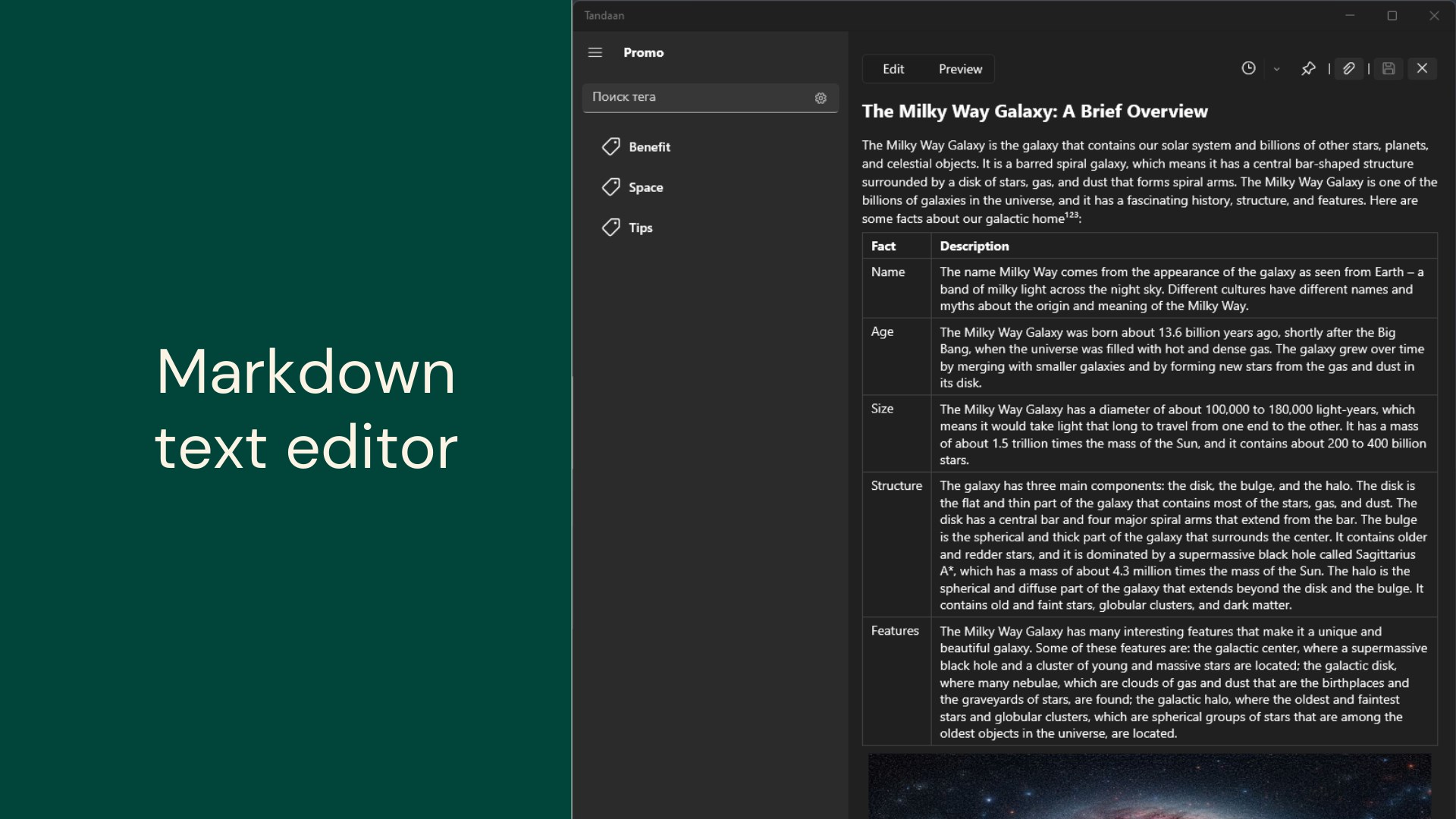Image resolution: width=1456 pixels, height=819 pixels.
Task: Close the open note editor
Action: point(1422,68)
